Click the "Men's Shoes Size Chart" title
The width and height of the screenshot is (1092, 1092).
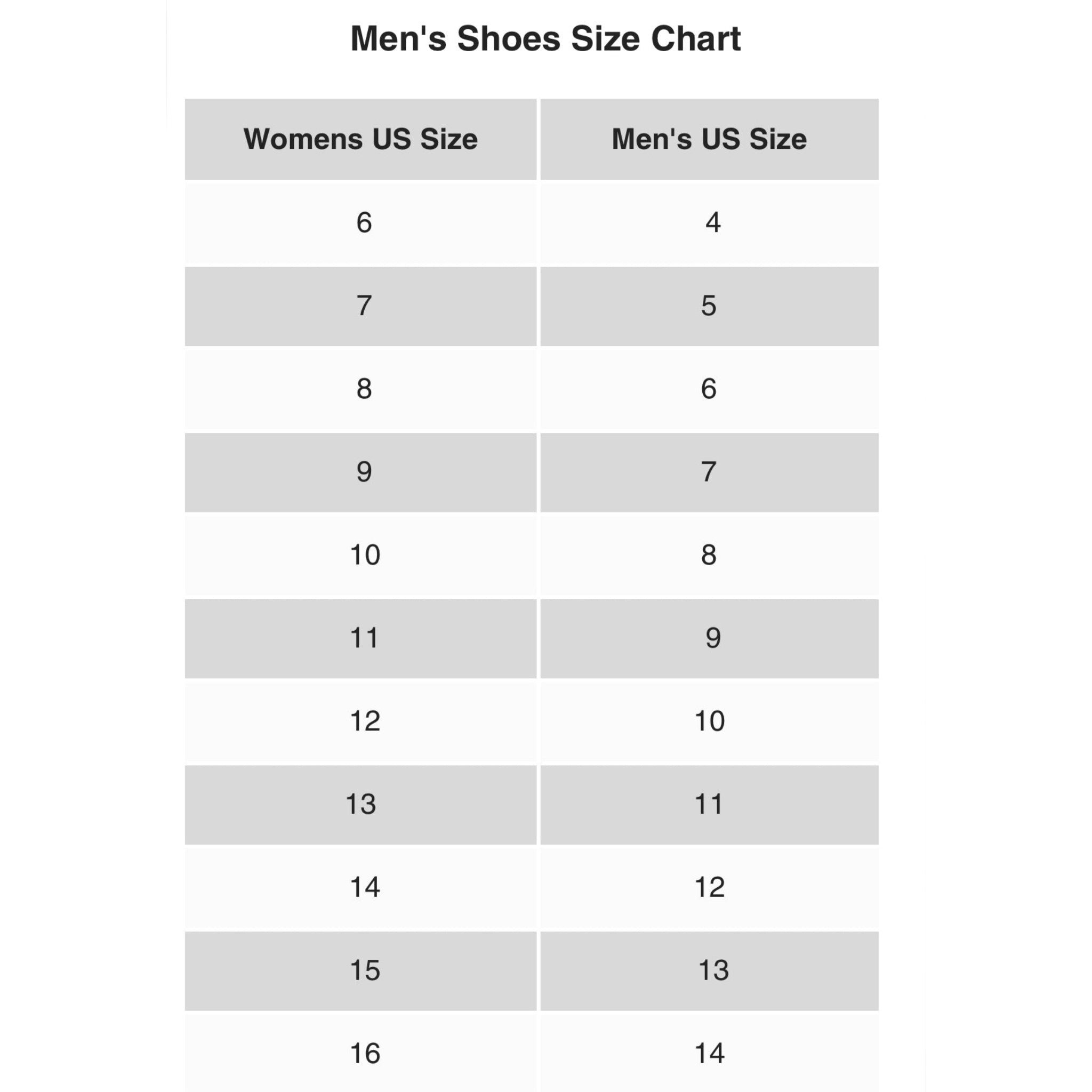click(545, 39)
